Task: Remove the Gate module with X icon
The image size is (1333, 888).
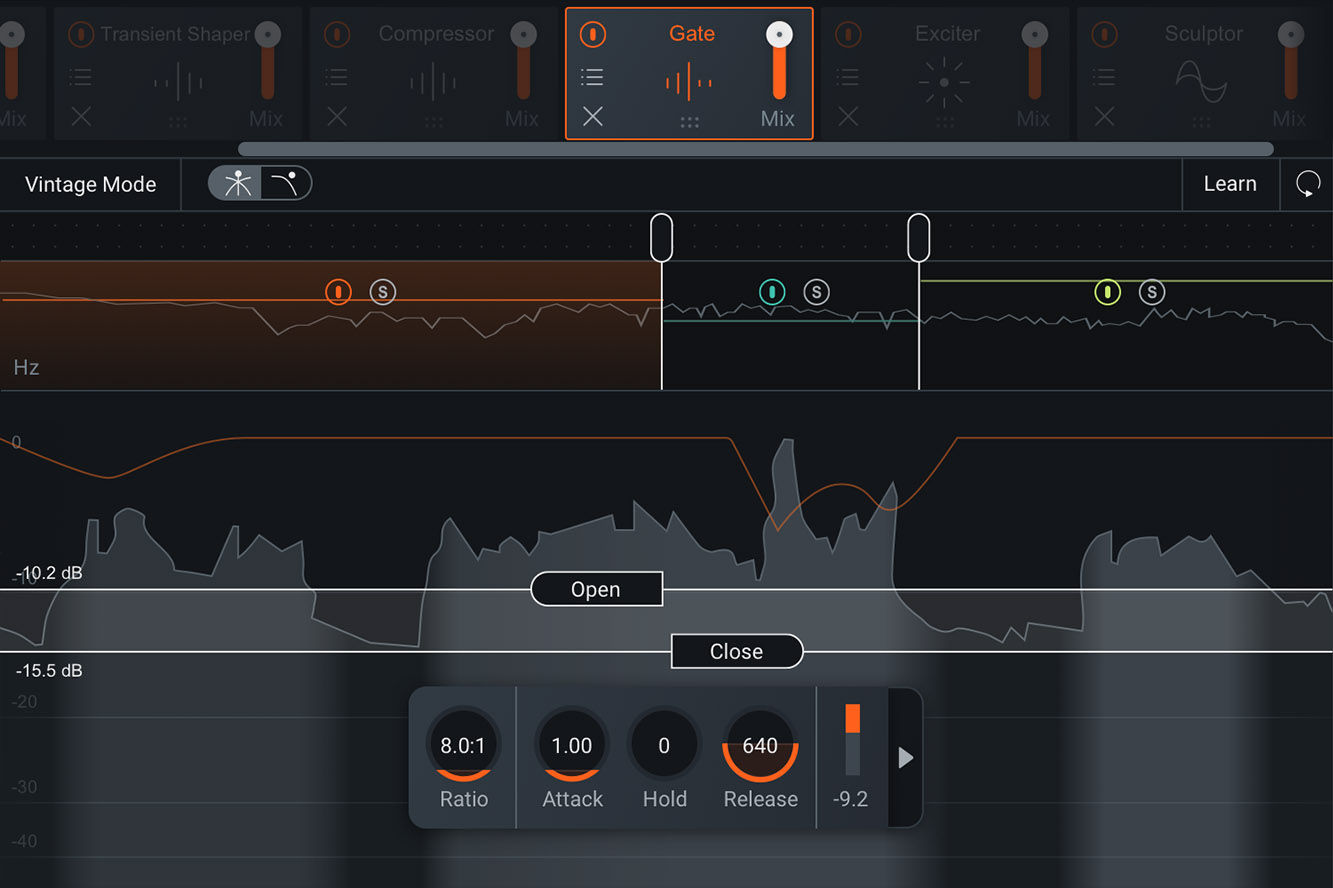Action: [593, 117]
